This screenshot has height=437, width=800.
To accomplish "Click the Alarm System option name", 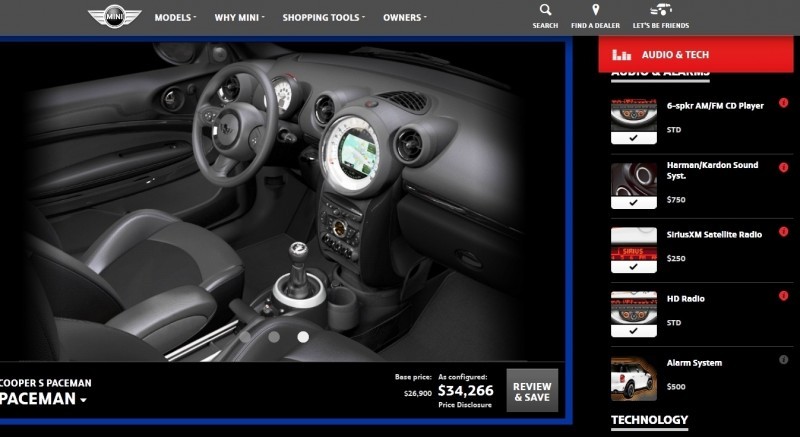I will pyautogui.click(x=694, y=363).
